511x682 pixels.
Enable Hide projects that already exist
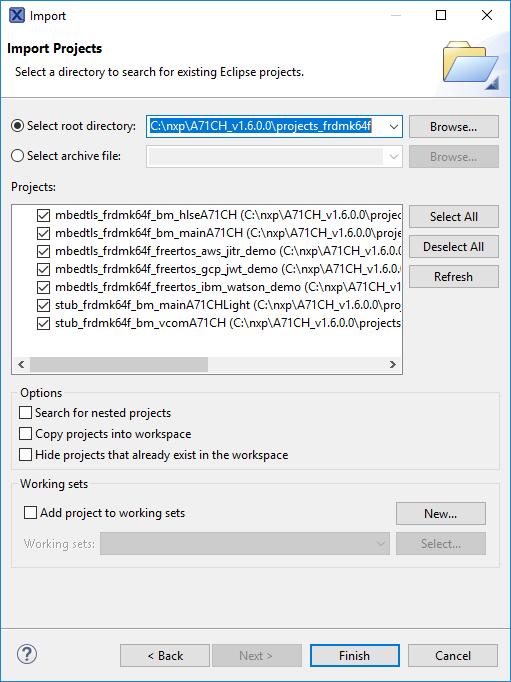tap(26, 455)
